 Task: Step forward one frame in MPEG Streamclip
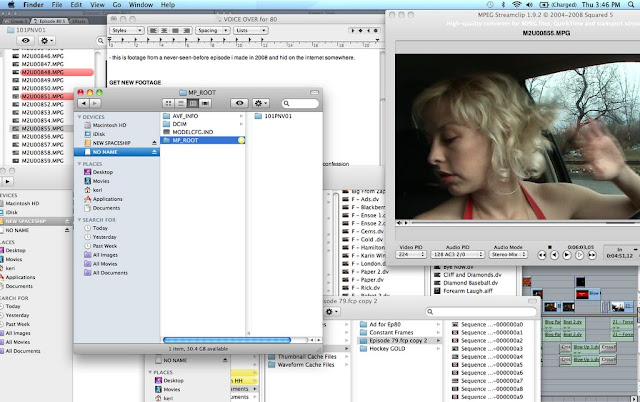click(x=579, y=255)
